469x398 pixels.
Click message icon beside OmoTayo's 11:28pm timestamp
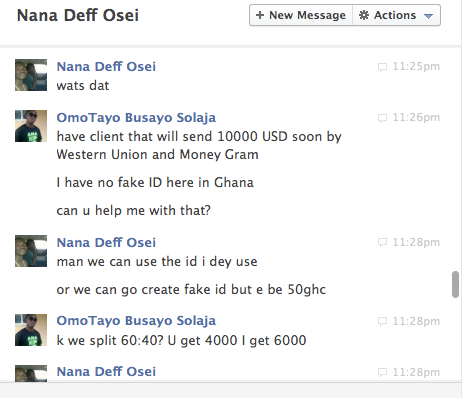coord(382,321)
